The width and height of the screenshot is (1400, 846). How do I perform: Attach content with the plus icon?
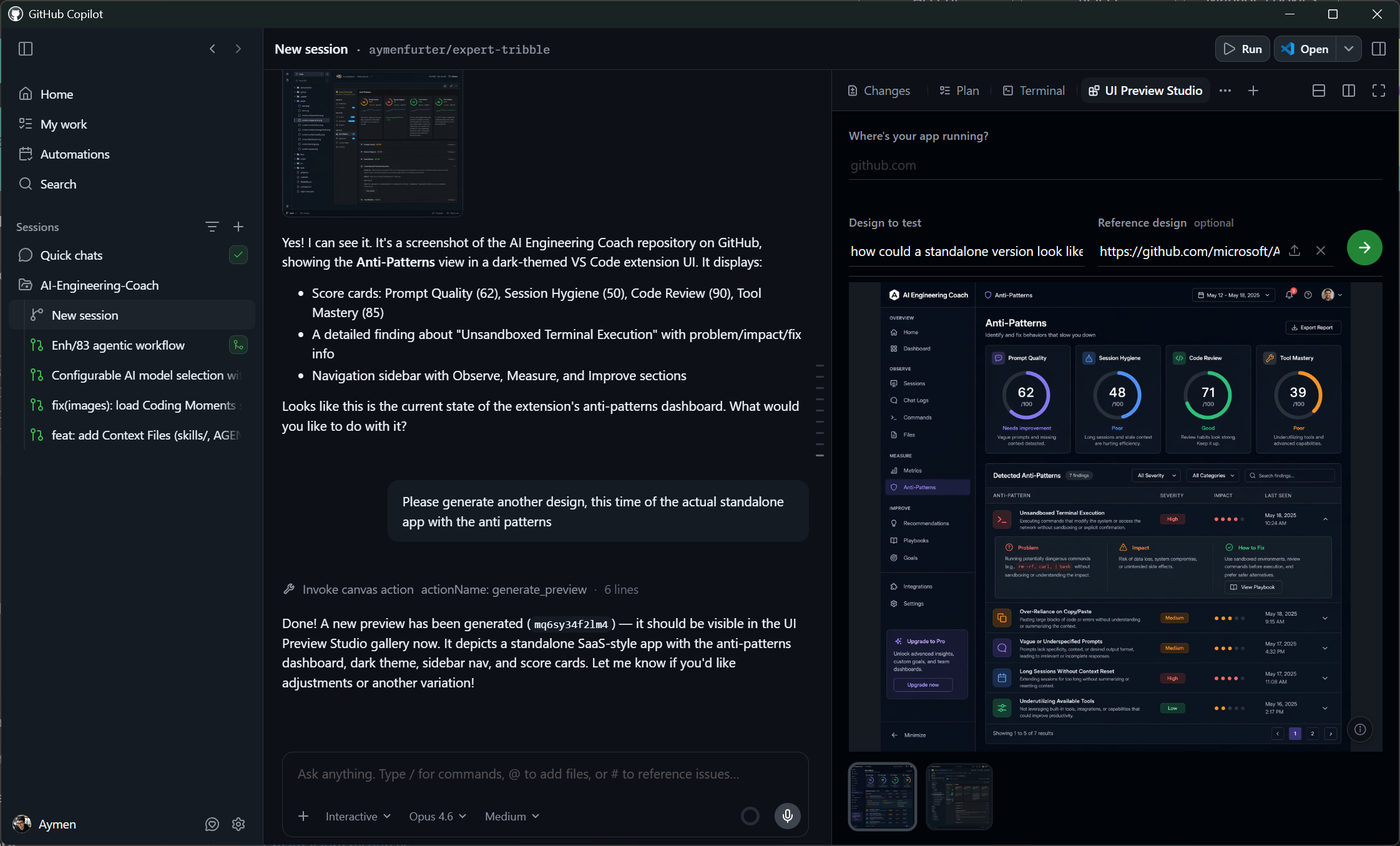point(303,816)
